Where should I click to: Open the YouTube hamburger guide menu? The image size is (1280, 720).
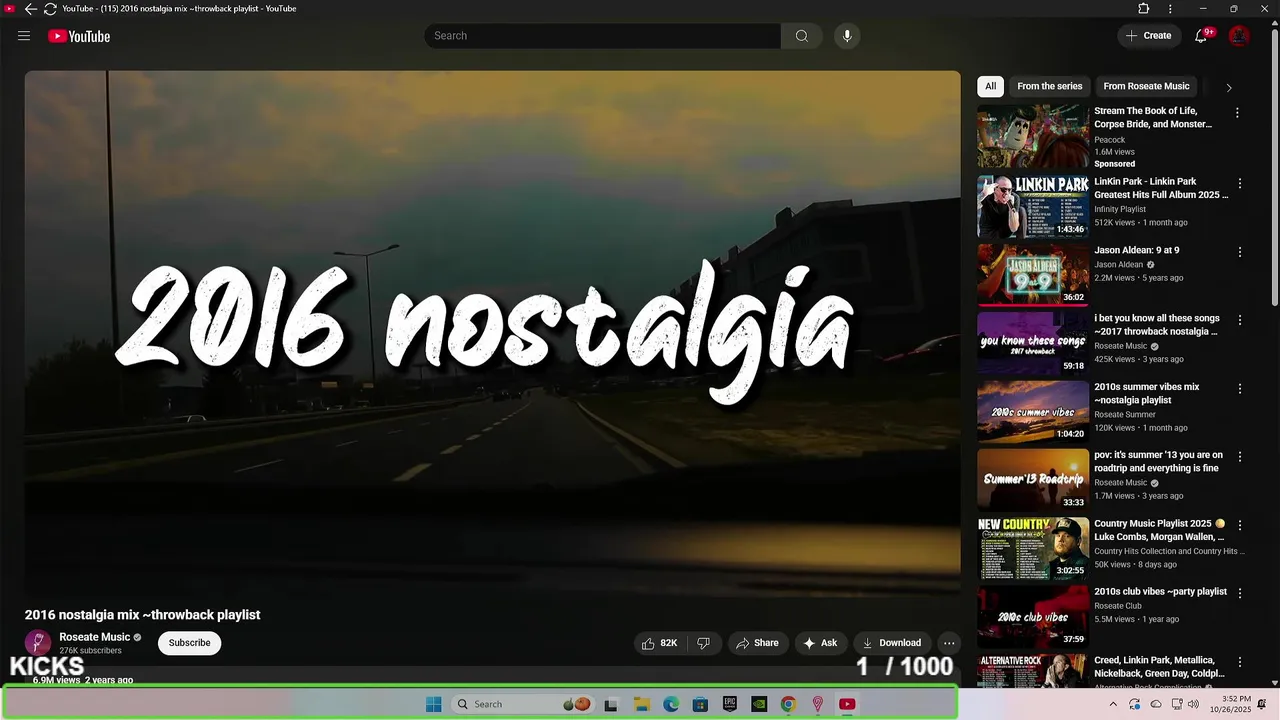coord(24,36)
